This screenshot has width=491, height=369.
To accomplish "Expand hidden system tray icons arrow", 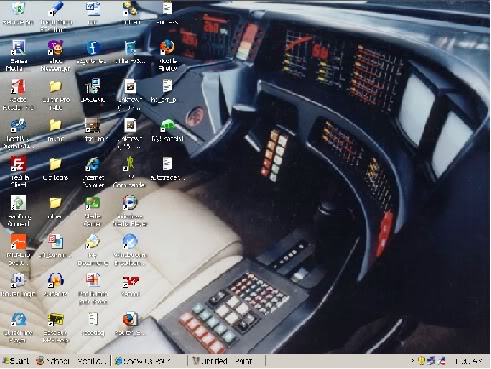I will pyautogui.click(x=413, y=361).
